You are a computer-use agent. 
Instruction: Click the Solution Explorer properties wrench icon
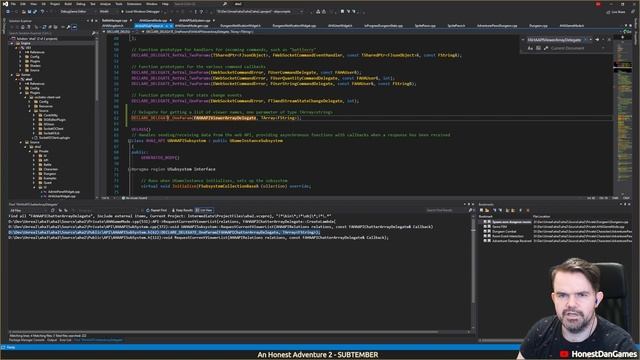click(68, 27)
